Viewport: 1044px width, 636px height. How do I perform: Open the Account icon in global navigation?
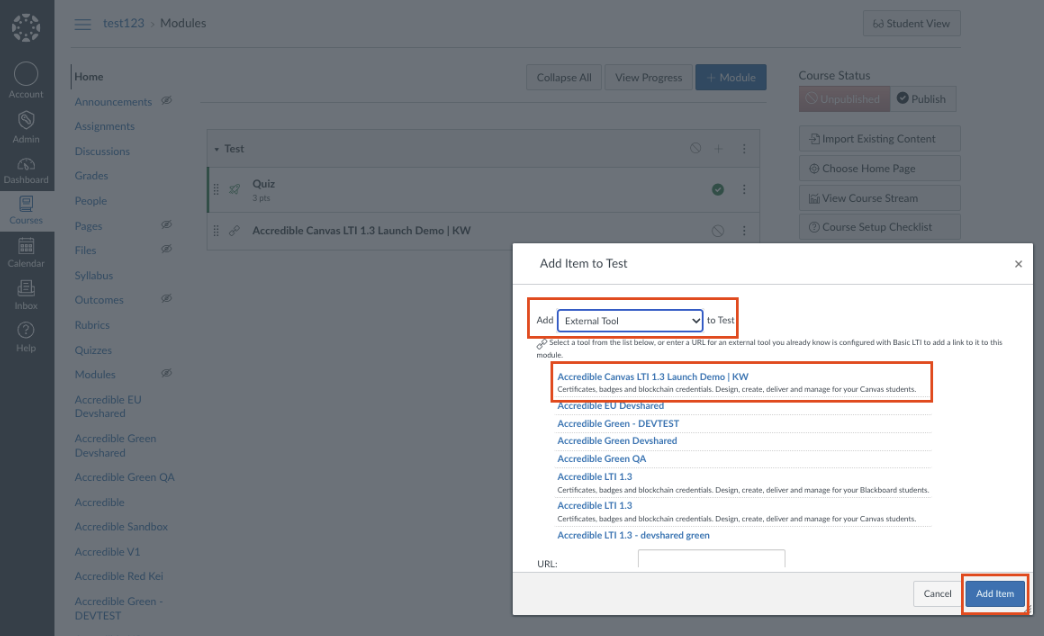click(26, 74)
